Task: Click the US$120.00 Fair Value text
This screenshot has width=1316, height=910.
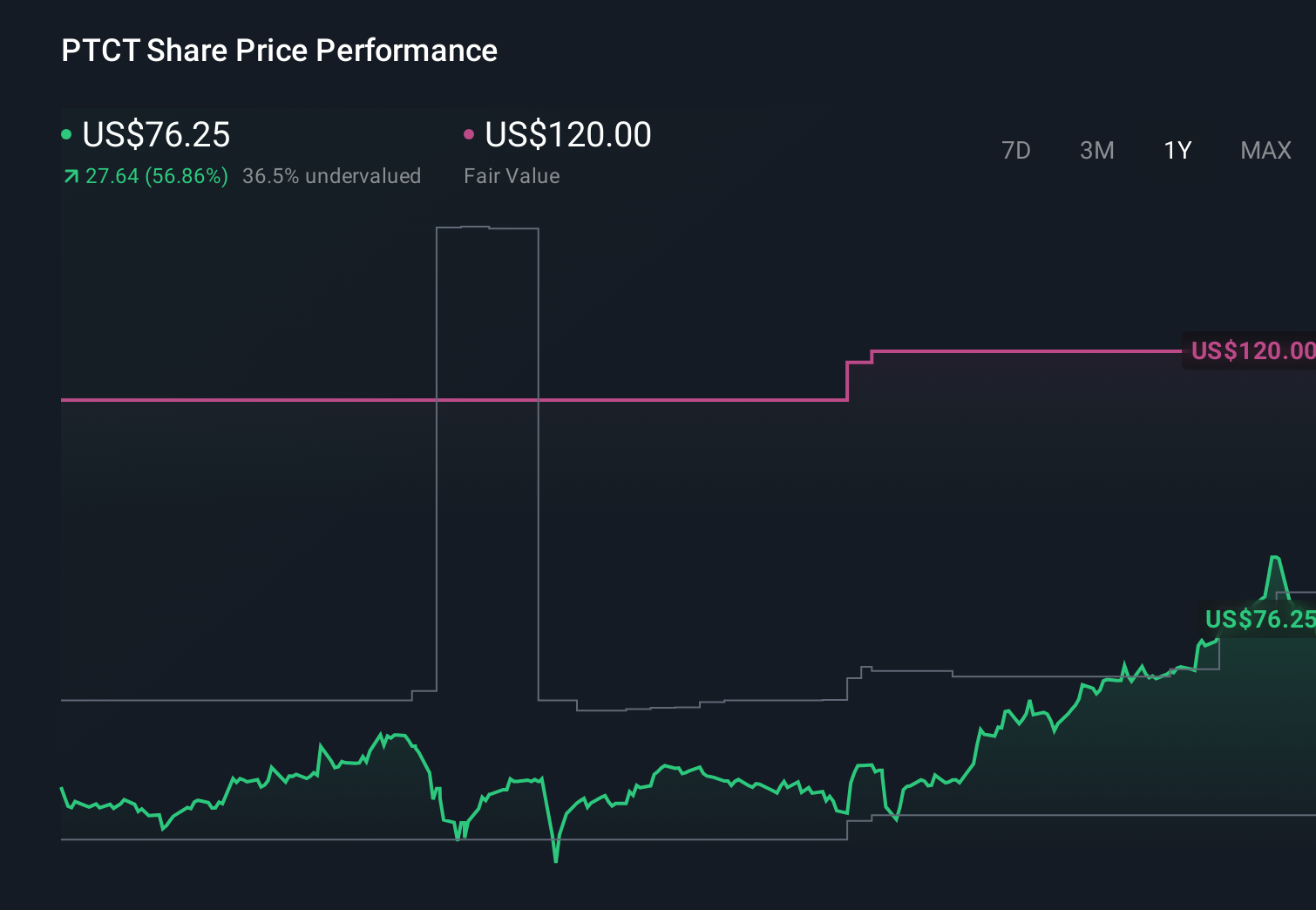Action: 567,135
